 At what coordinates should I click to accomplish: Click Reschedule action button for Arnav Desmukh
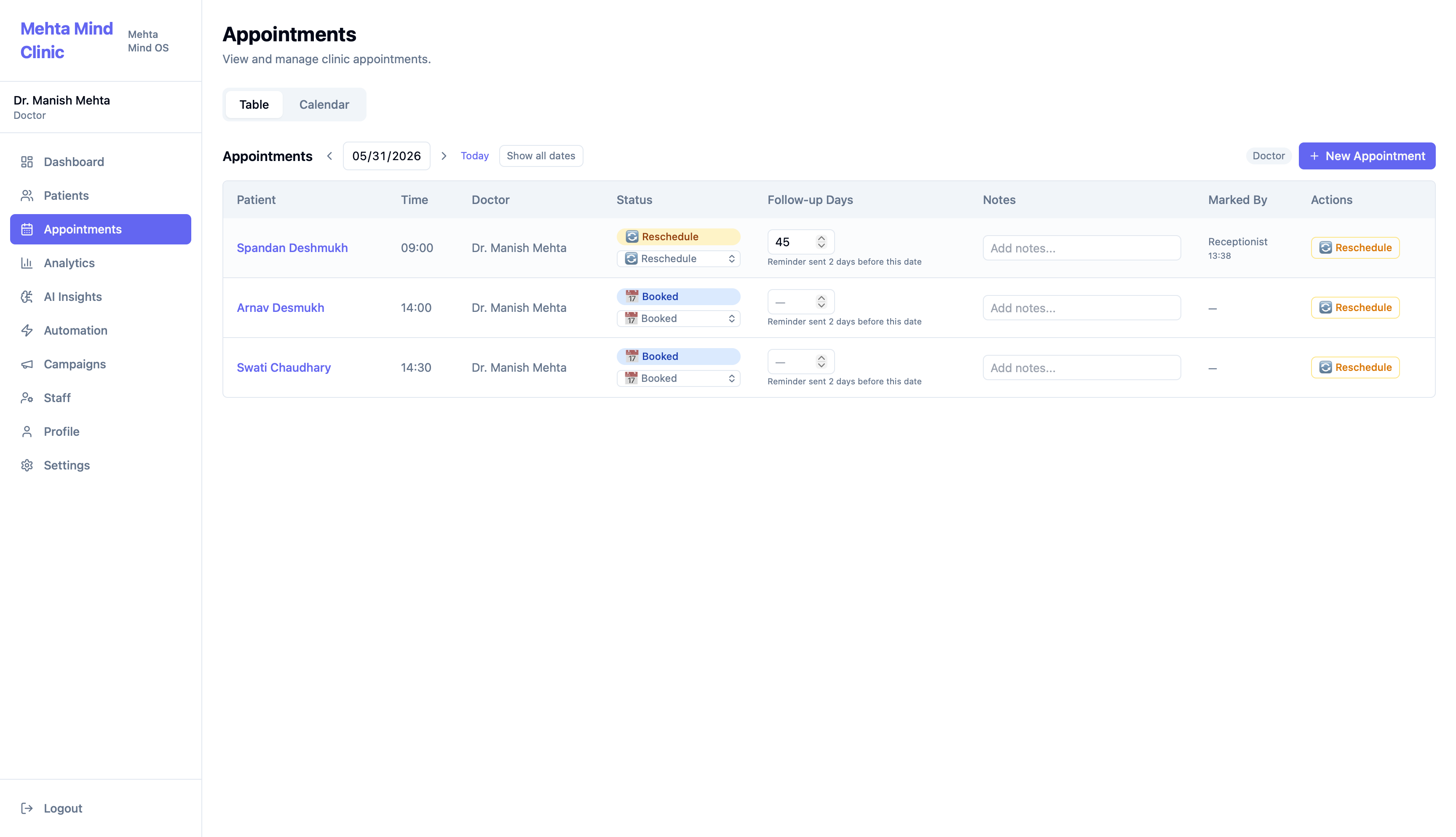coord(1355,308)
